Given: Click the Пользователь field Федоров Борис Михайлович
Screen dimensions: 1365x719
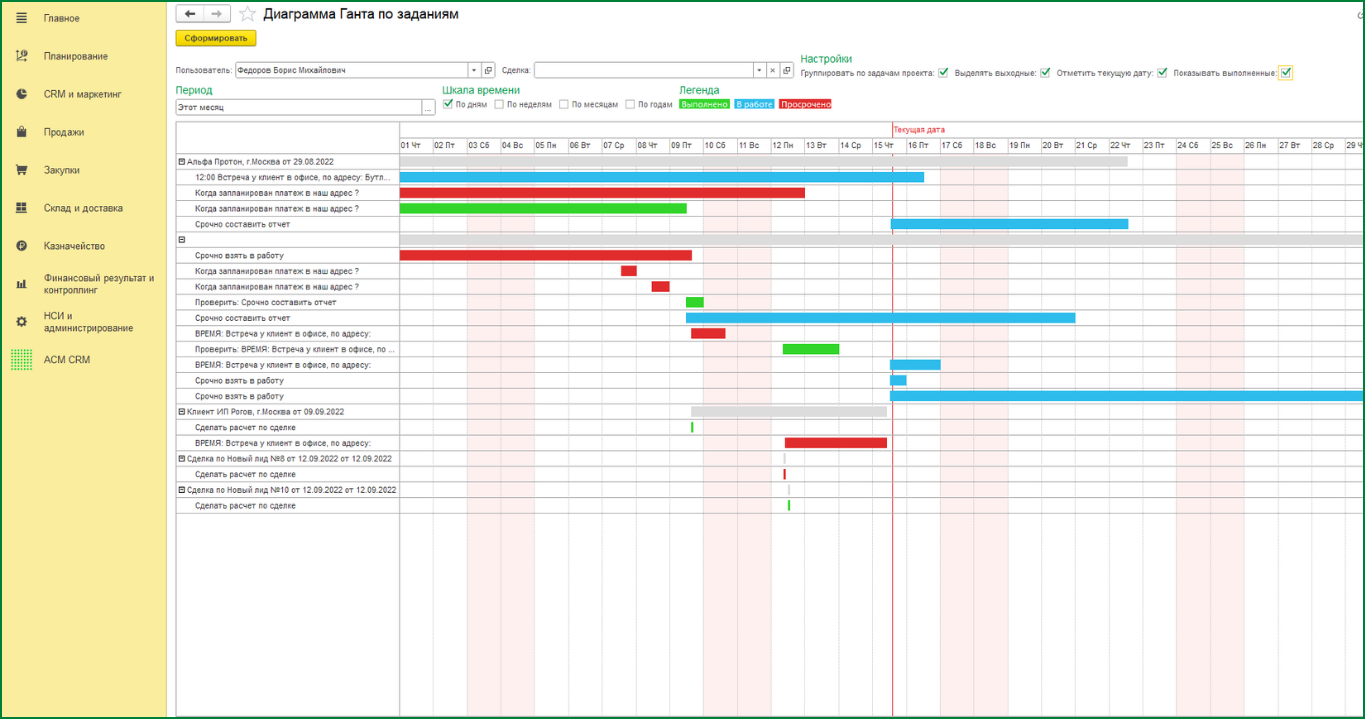Looking at the screenshot, I should [351, 70].
